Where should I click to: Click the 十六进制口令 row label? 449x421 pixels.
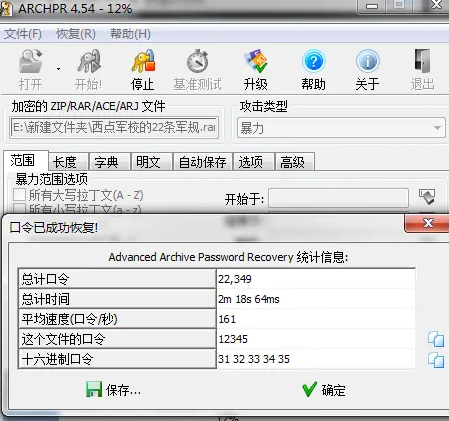pos(117,359)
